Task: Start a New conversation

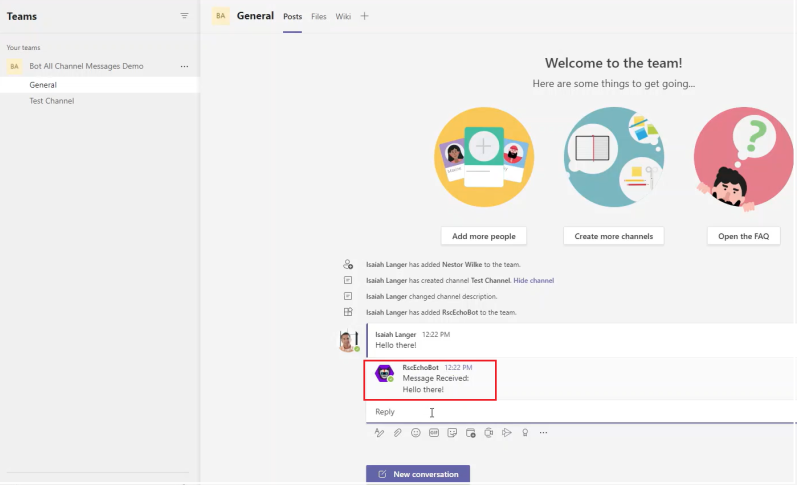Action: (418, 474)
